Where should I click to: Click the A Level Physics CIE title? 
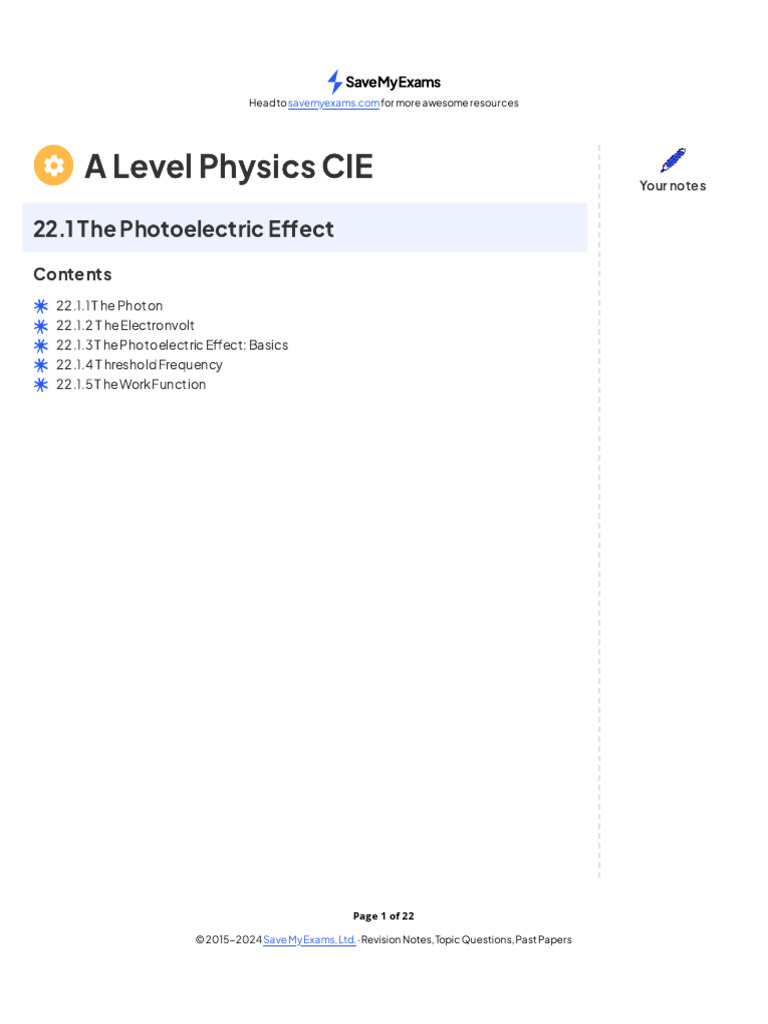click(x=228, y=166)
